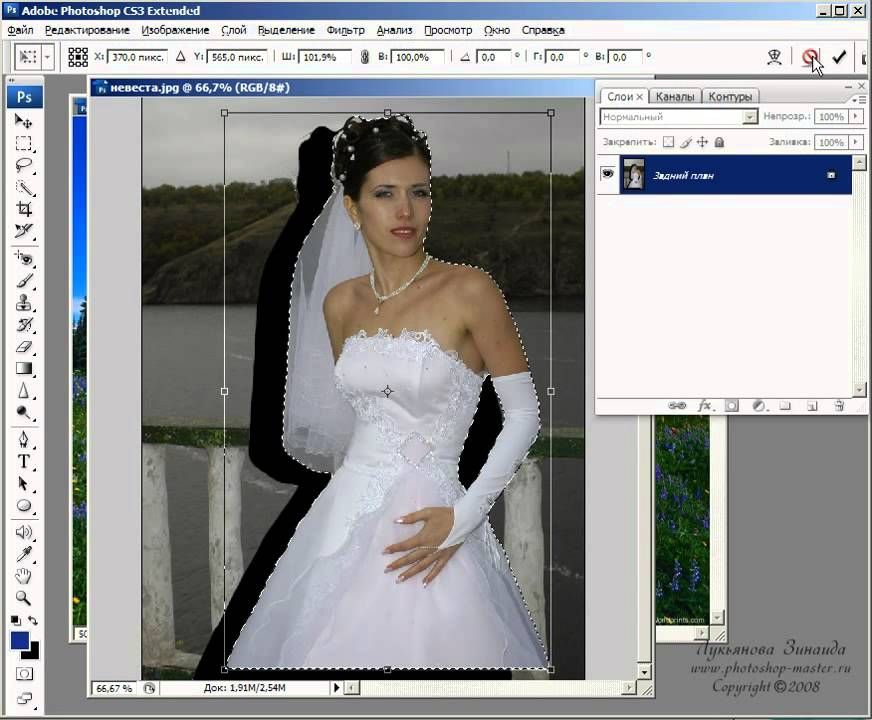
Task: Select the Eraser tool
Action: point(23,346)
